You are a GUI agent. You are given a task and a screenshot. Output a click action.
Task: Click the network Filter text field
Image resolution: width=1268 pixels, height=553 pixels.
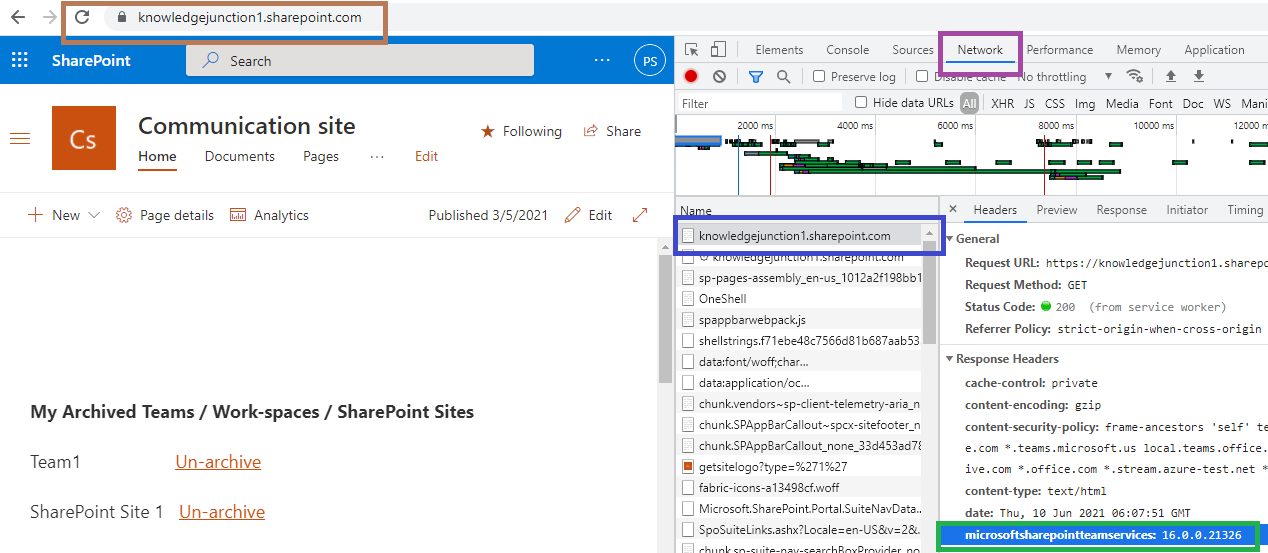click(x=760, y=103)
